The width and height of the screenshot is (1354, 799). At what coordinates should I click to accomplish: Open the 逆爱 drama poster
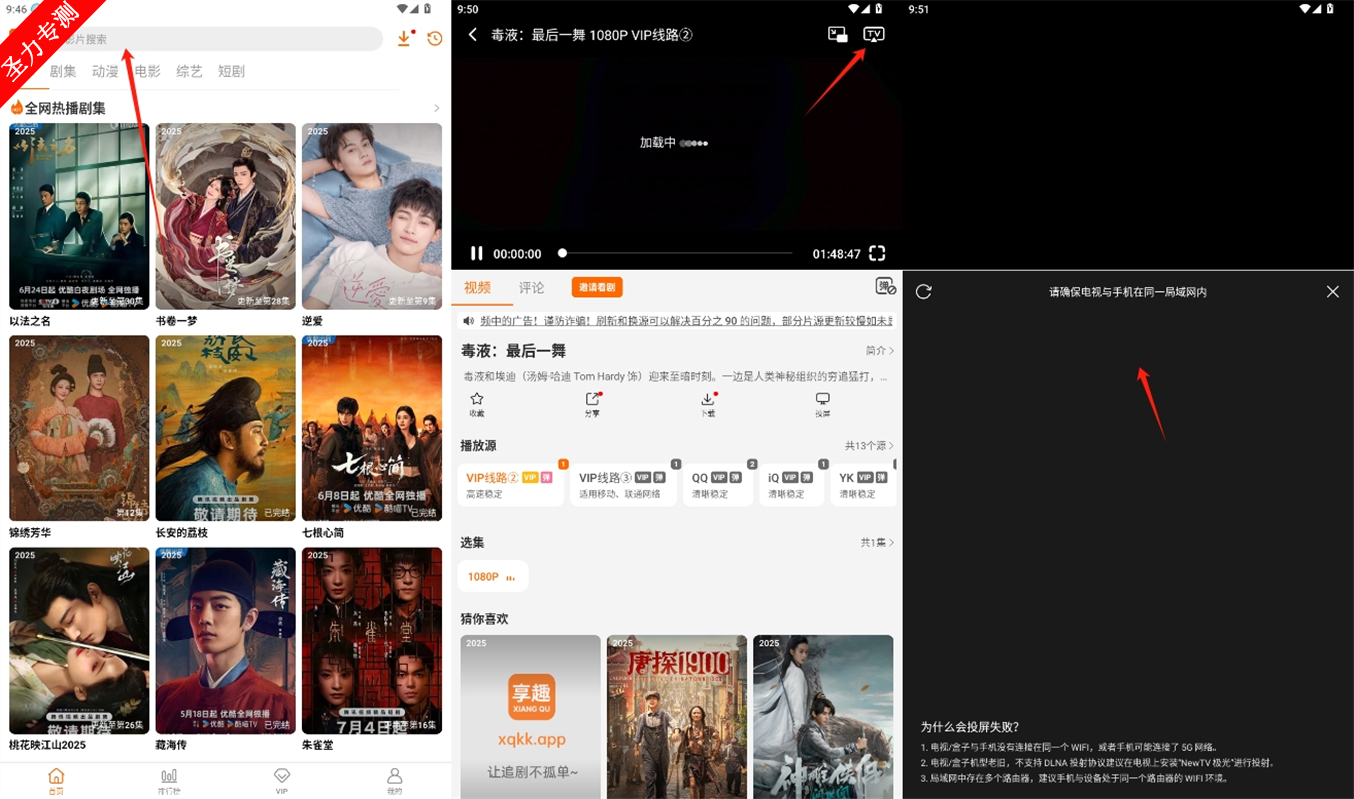(x=372, y=216)
